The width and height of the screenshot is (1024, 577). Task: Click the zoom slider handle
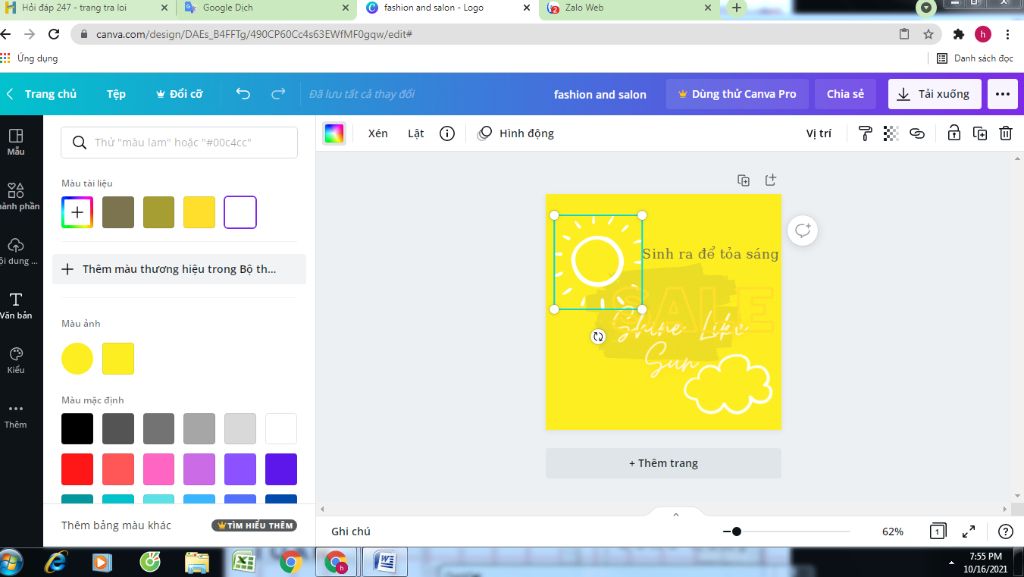736,531
